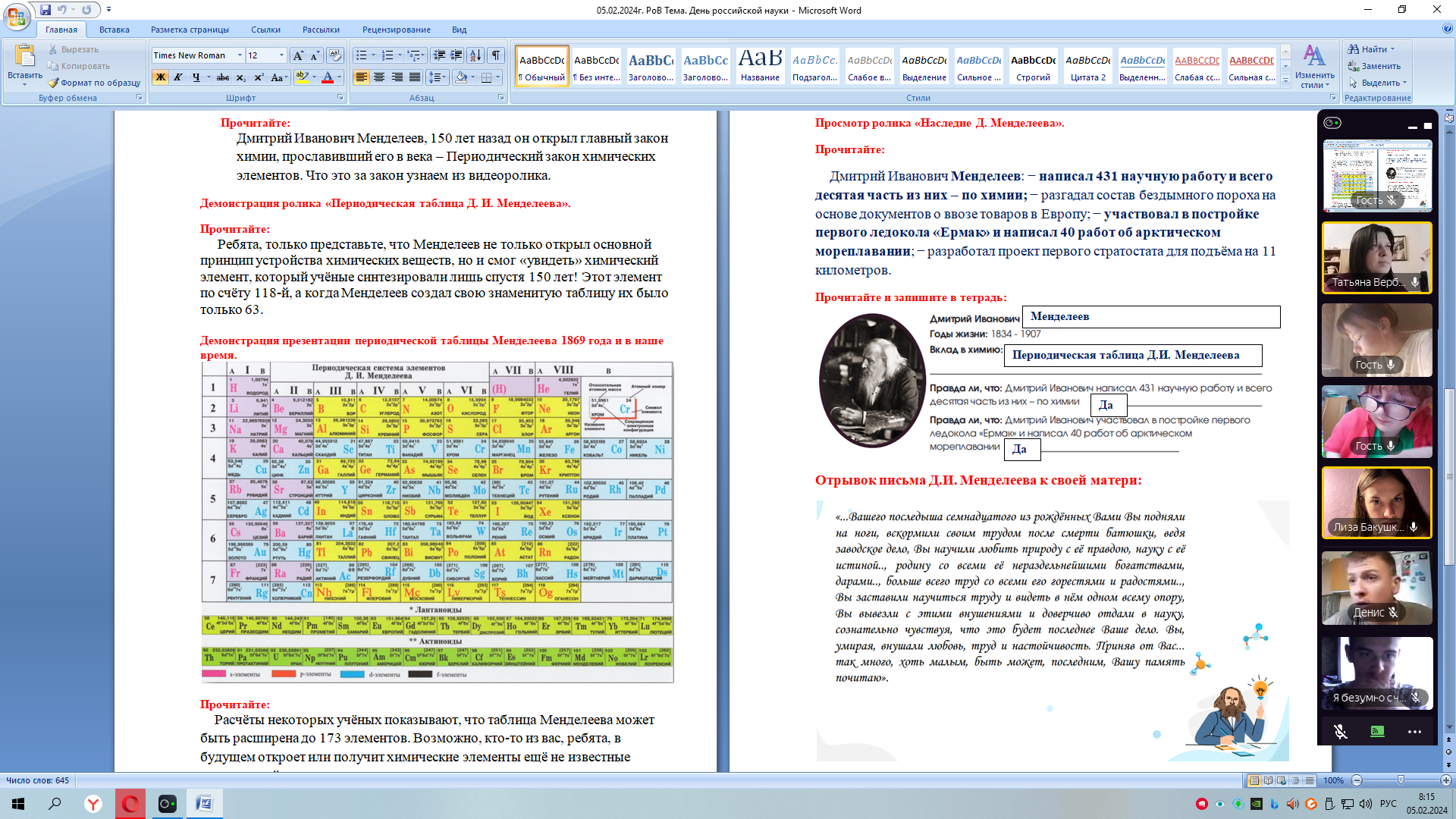1456x819 pixels.
Task: Apply yellow text highlight color
Action: coord(303,77)
